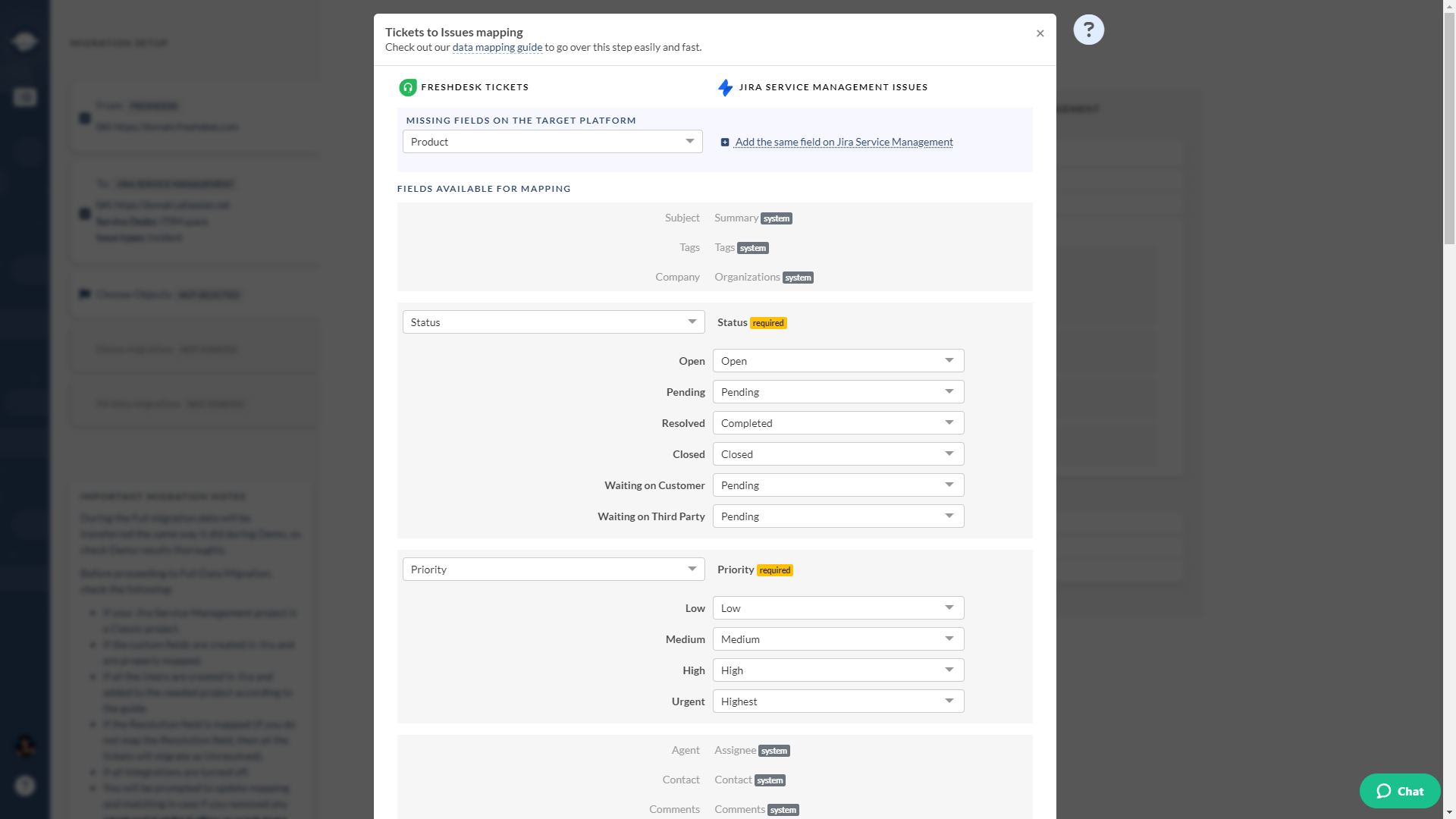Click the flag icon beside Choose Objects

coord(85,294)
